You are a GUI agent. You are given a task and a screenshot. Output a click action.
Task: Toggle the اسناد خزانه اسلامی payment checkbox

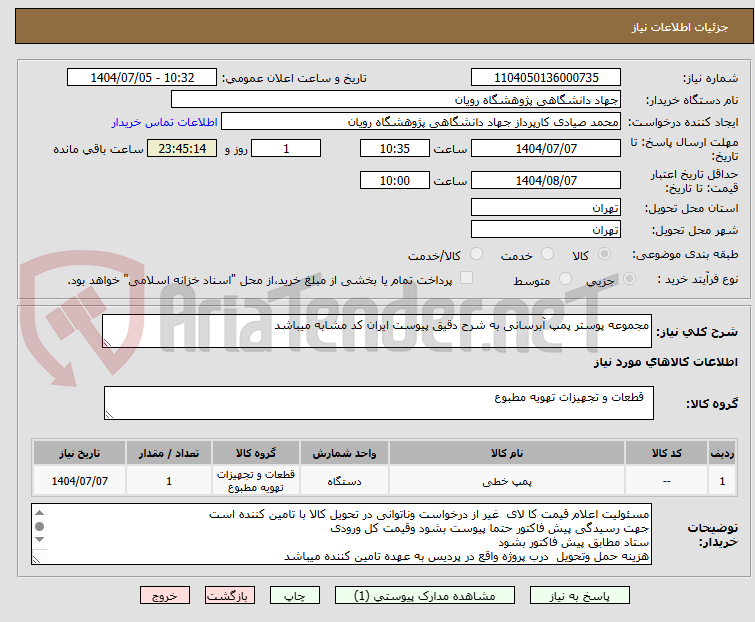click(465, 280)
